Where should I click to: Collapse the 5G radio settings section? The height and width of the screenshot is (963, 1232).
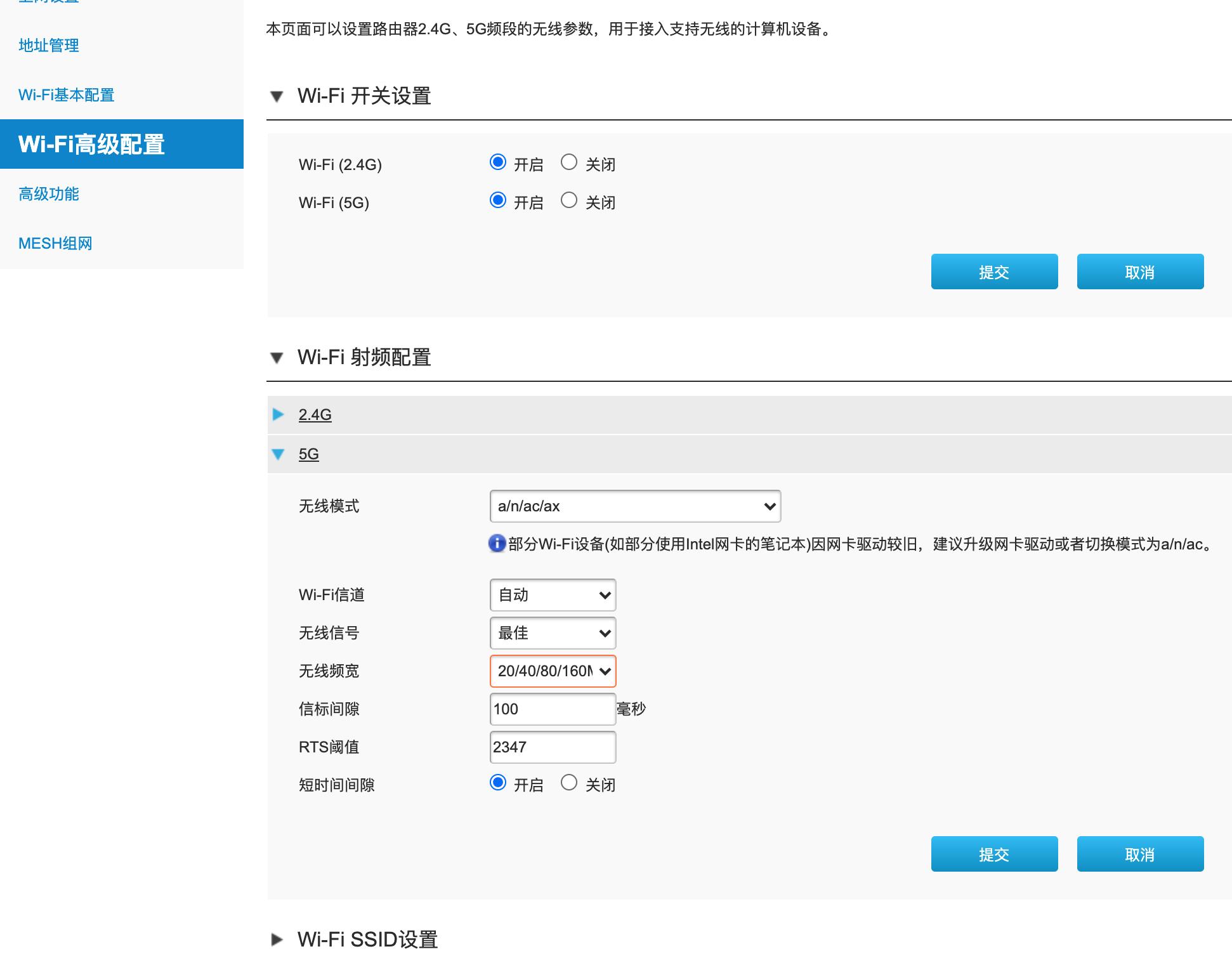278,454
